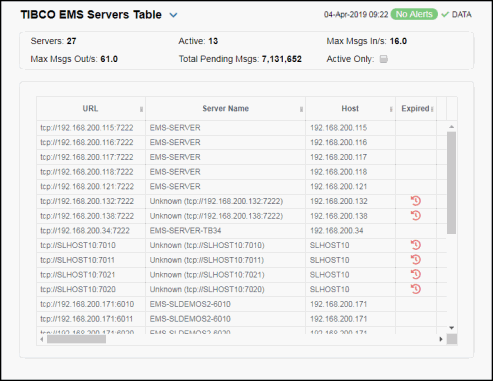Viewport: 493px width, 381px height.
Task: Open Server Name column menu handle
Action: (301, 109)
